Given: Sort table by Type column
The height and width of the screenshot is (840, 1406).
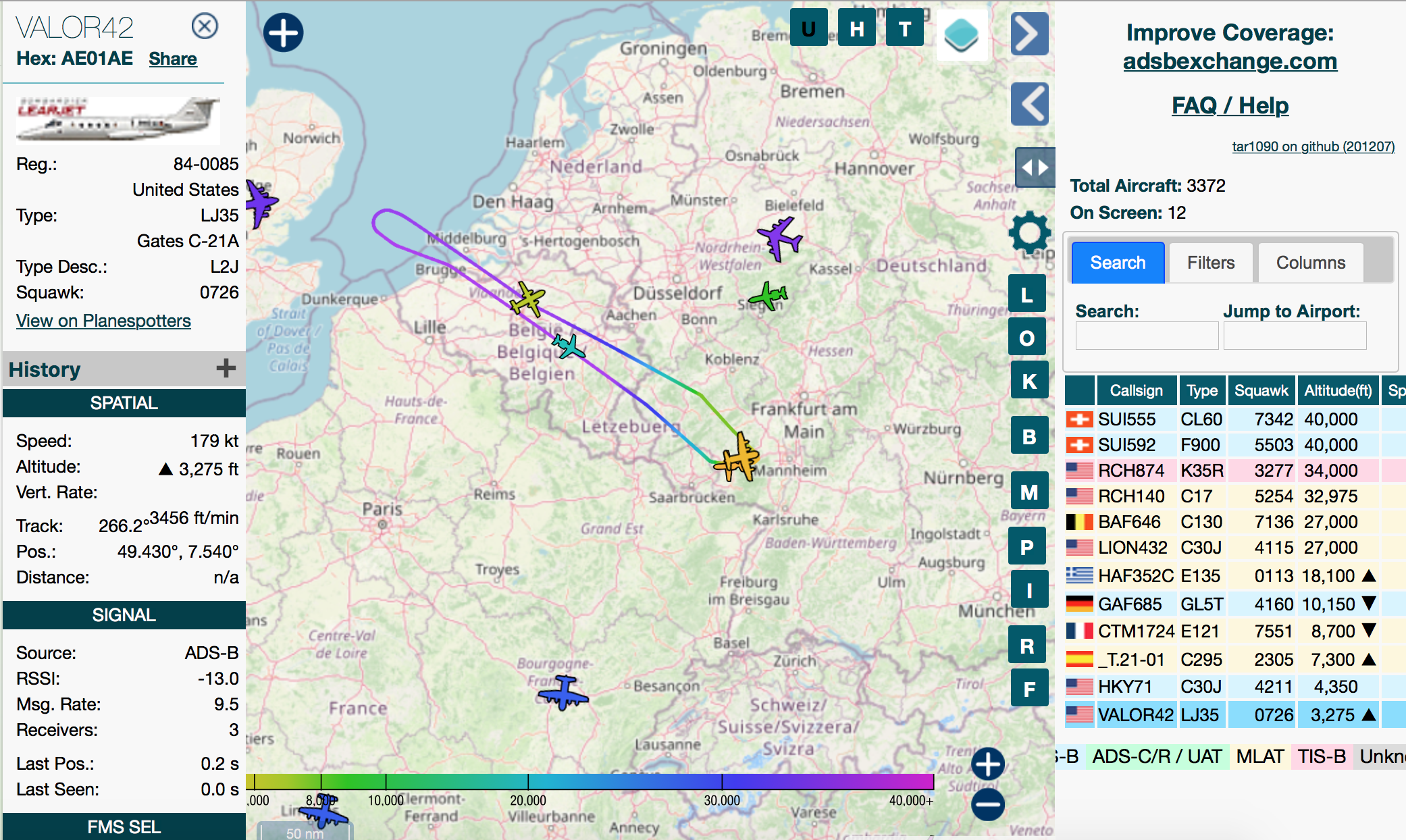Looking at the screenshot, I should [1202, 390].
